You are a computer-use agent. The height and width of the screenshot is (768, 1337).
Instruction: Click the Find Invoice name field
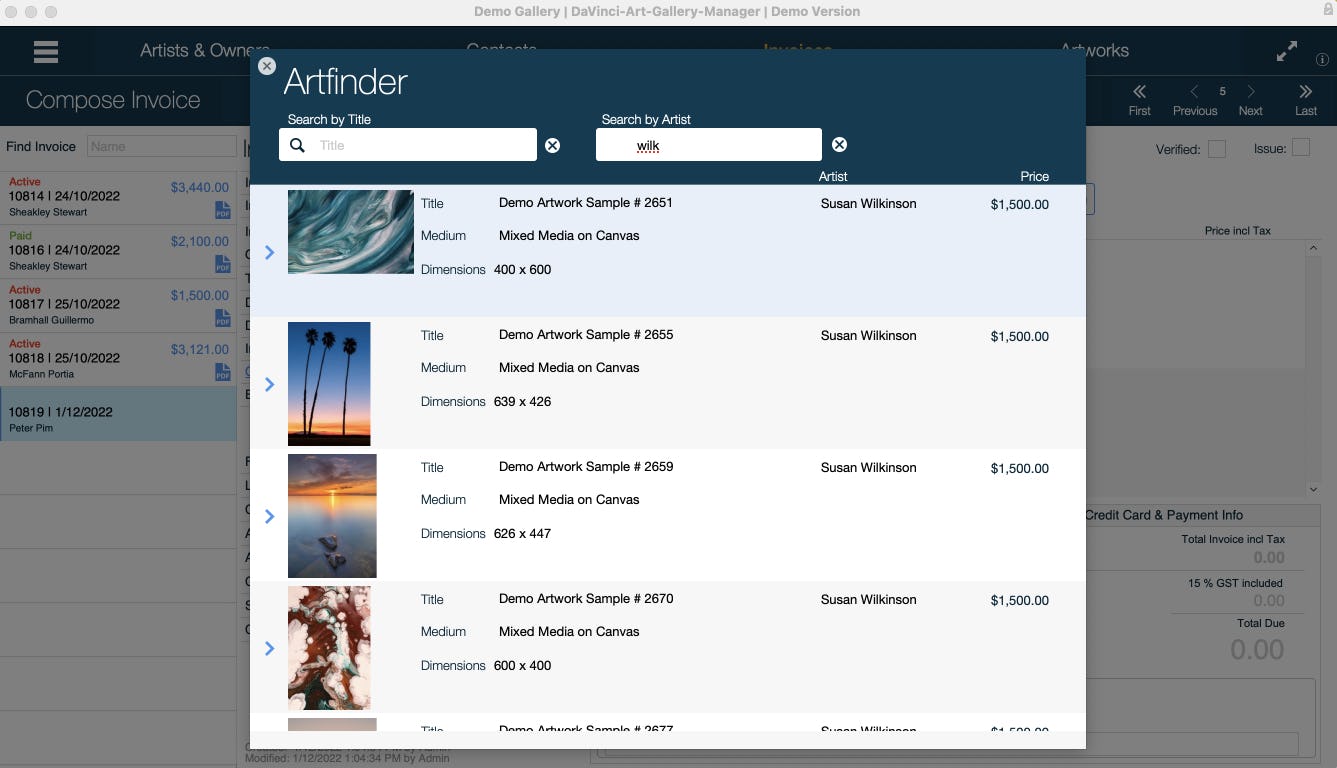click(160, 146)
